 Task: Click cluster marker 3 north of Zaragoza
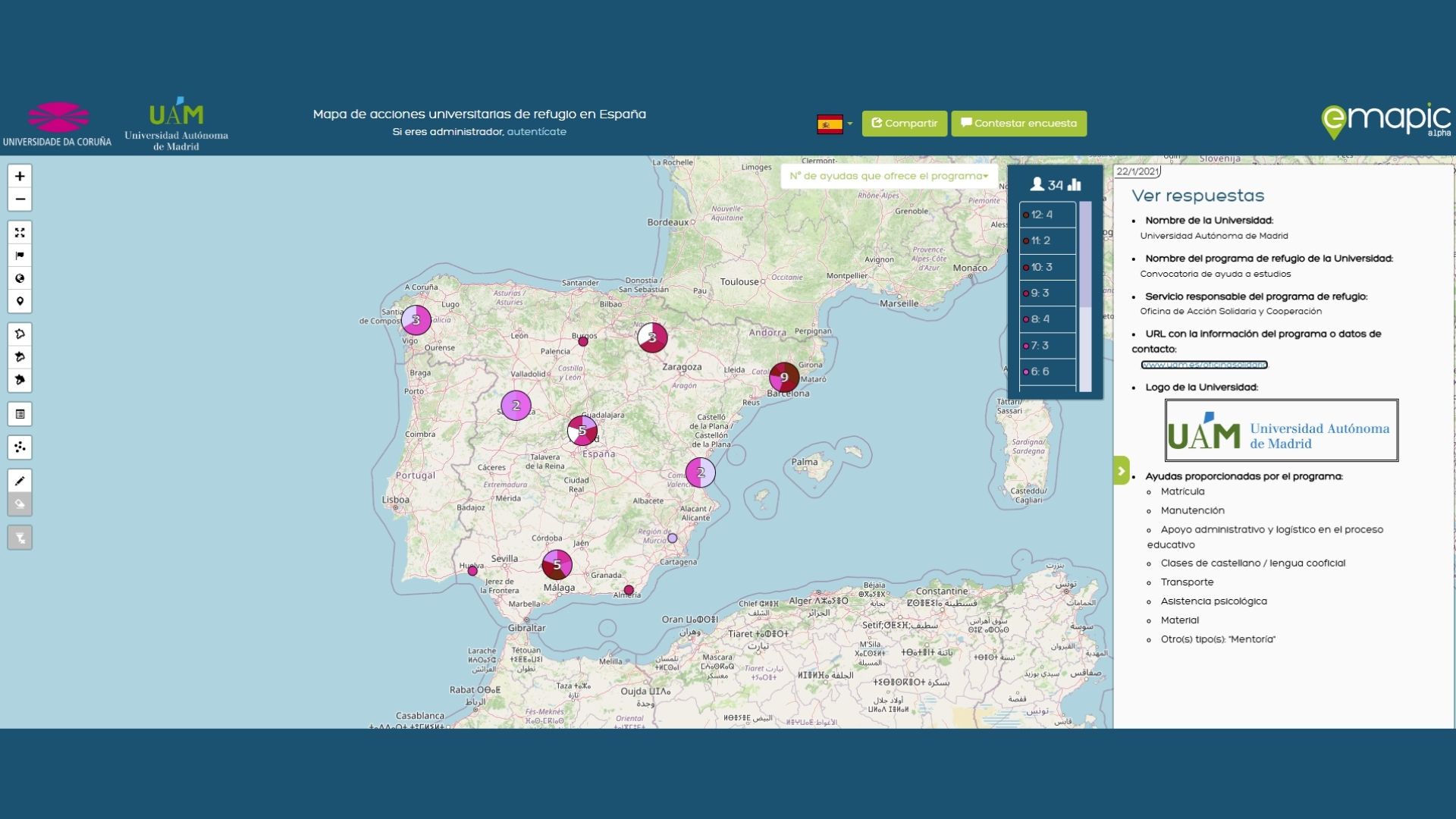click(652, 337)
